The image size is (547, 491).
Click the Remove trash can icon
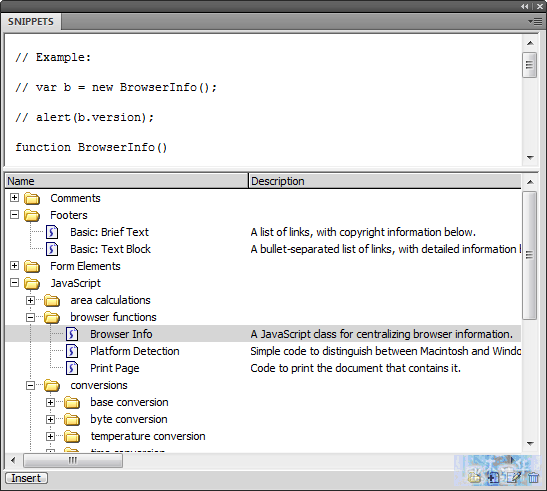click(x=533, y=477)
